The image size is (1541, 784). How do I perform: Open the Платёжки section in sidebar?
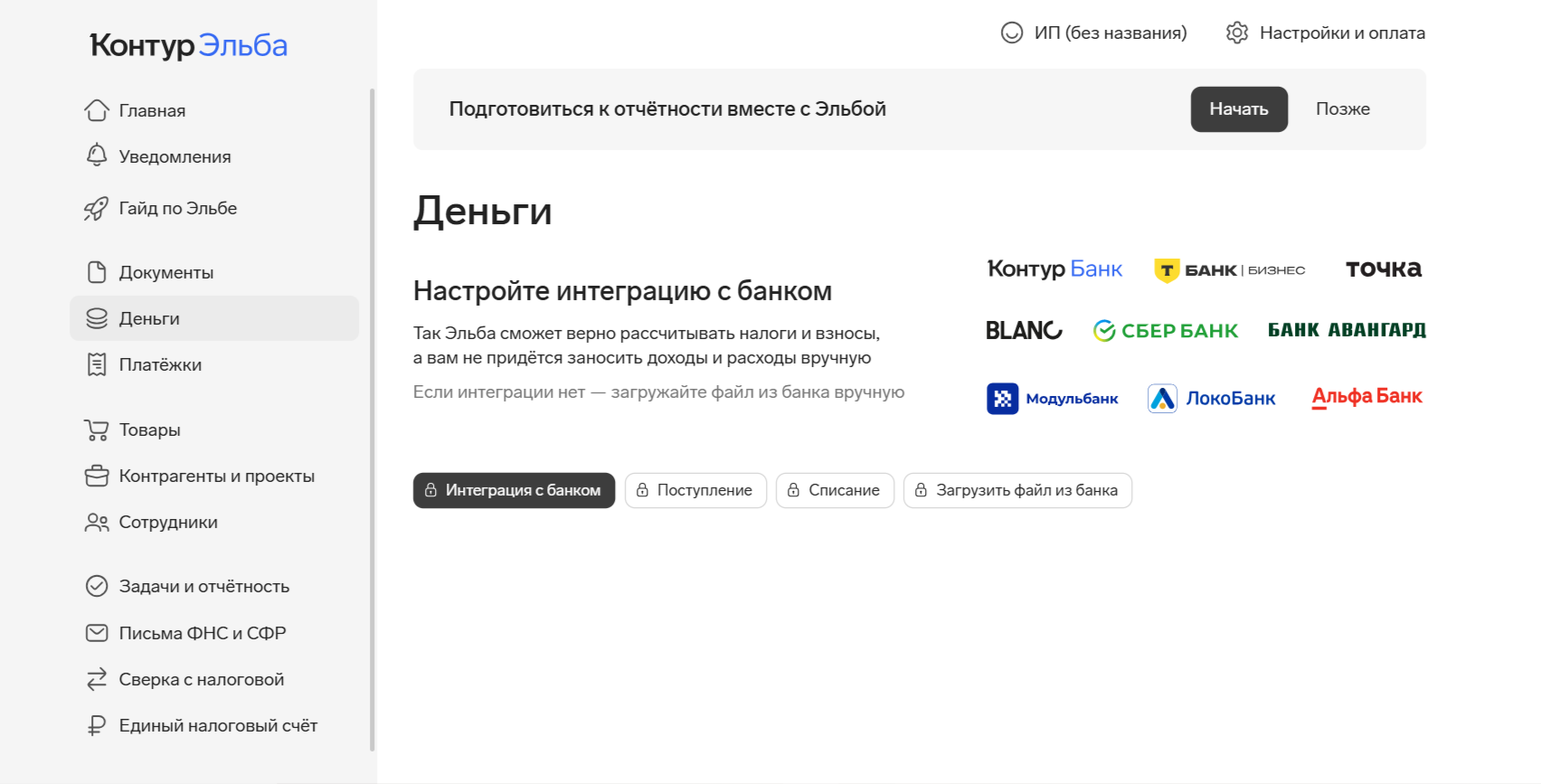pyautogui.click(x=160, y=365)
